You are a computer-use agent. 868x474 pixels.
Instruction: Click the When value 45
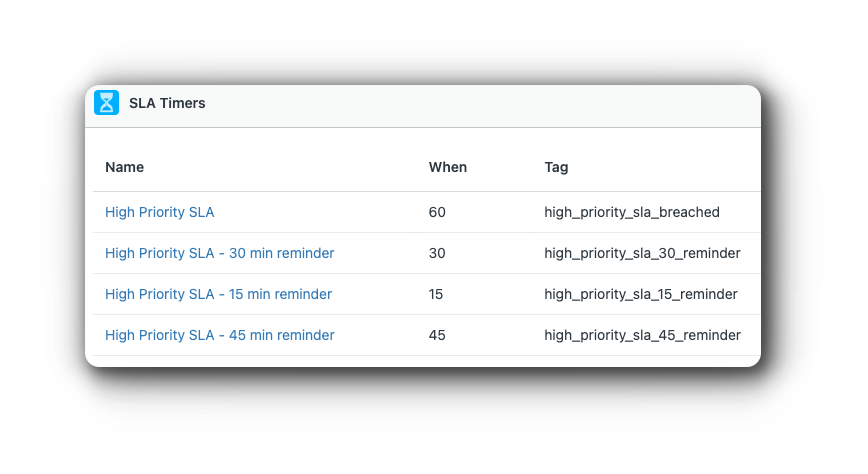click(437, 335)
